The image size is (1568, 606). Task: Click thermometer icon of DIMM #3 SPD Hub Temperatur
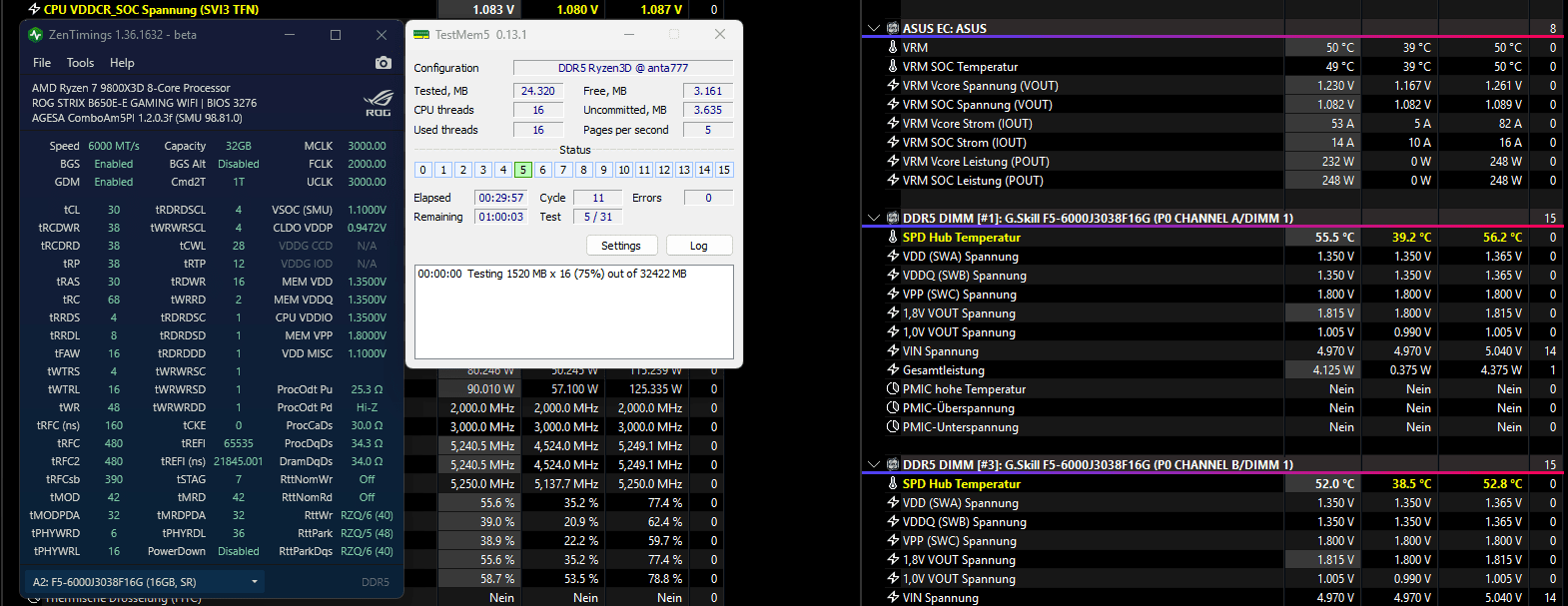click(x=893, y=483)
